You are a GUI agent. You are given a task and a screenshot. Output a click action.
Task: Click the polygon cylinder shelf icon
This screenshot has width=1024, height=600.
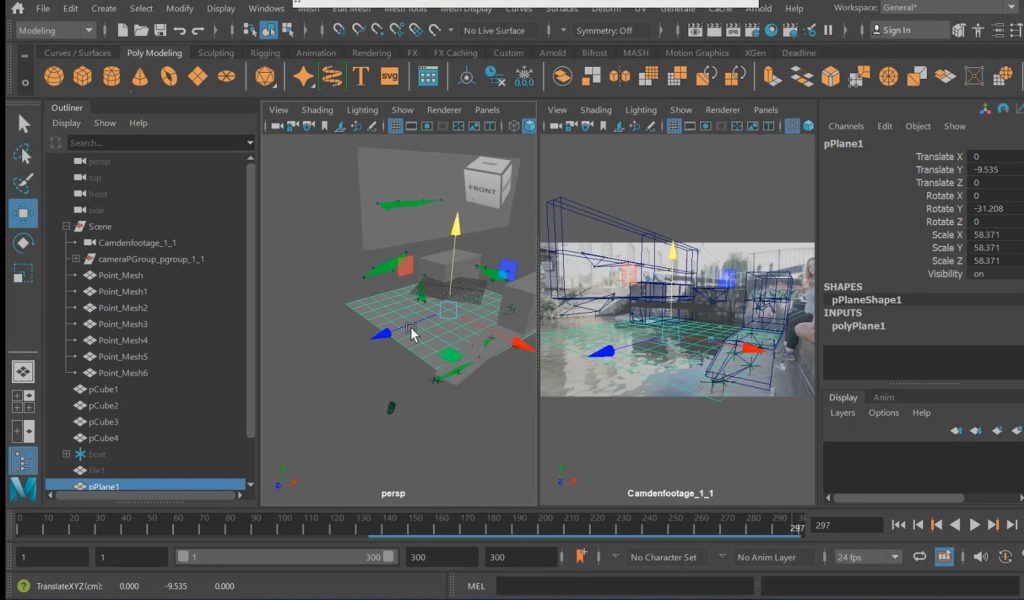coord(112,76)
